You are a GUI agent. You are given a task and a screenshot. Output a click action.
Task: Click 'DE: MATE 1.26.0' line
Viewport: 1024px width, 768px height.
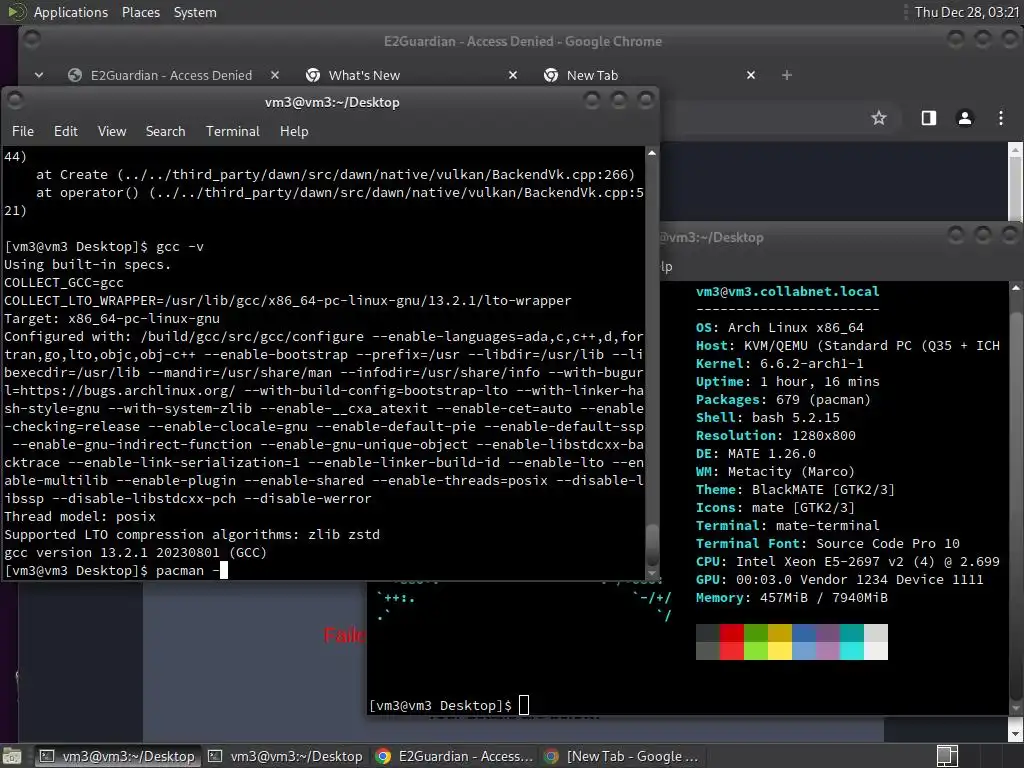point(756,453)
